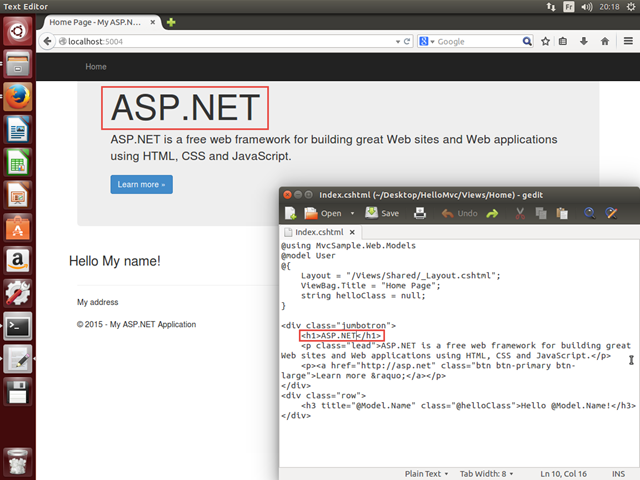Click the code line <h1>ASP.NET</h1>
The image size is (640, 480).
pyautogui.click(x=341, y=336)
